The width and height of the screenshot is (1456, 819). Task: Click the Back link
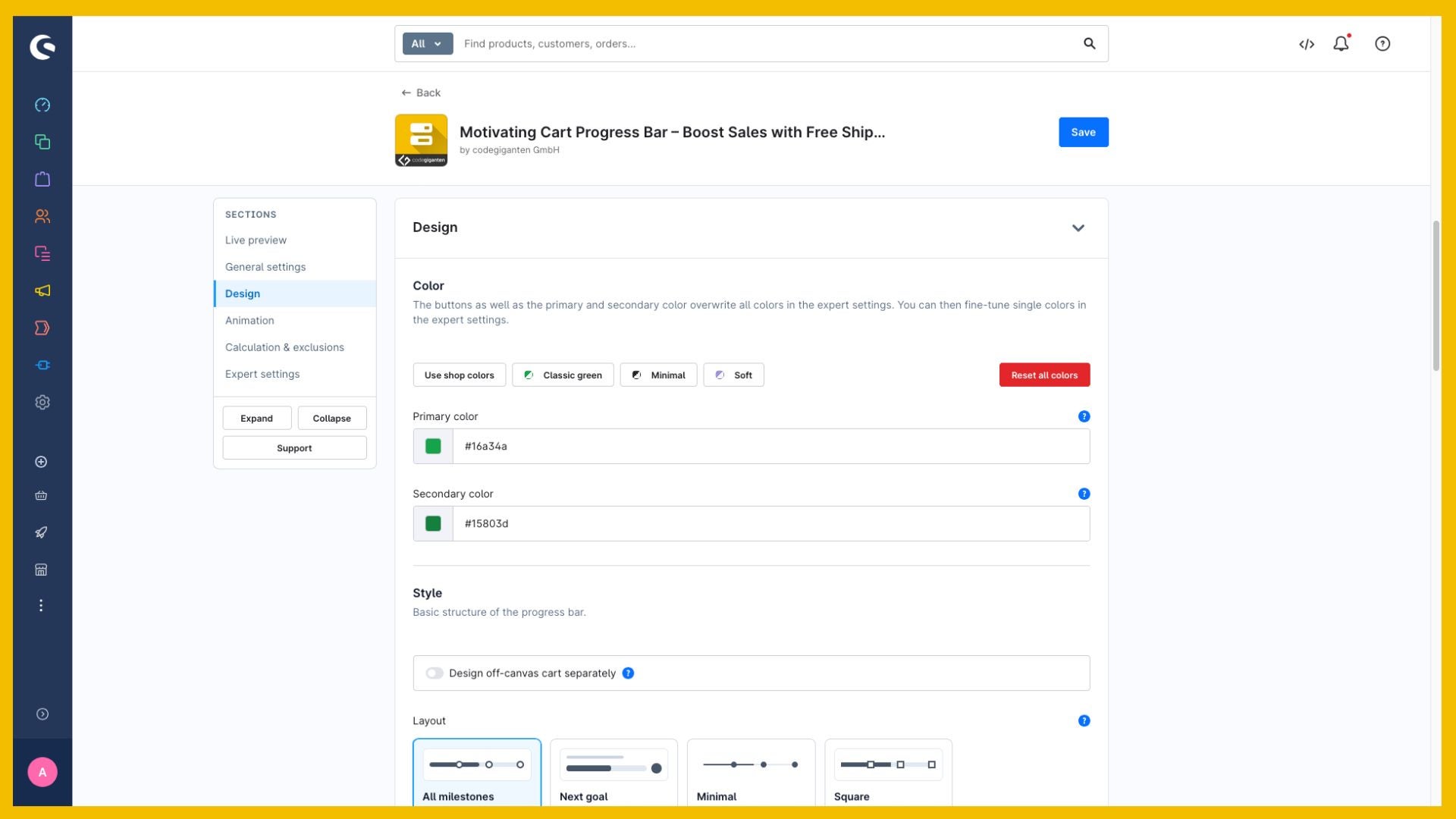pyautogui.click(x=421, y=93)
